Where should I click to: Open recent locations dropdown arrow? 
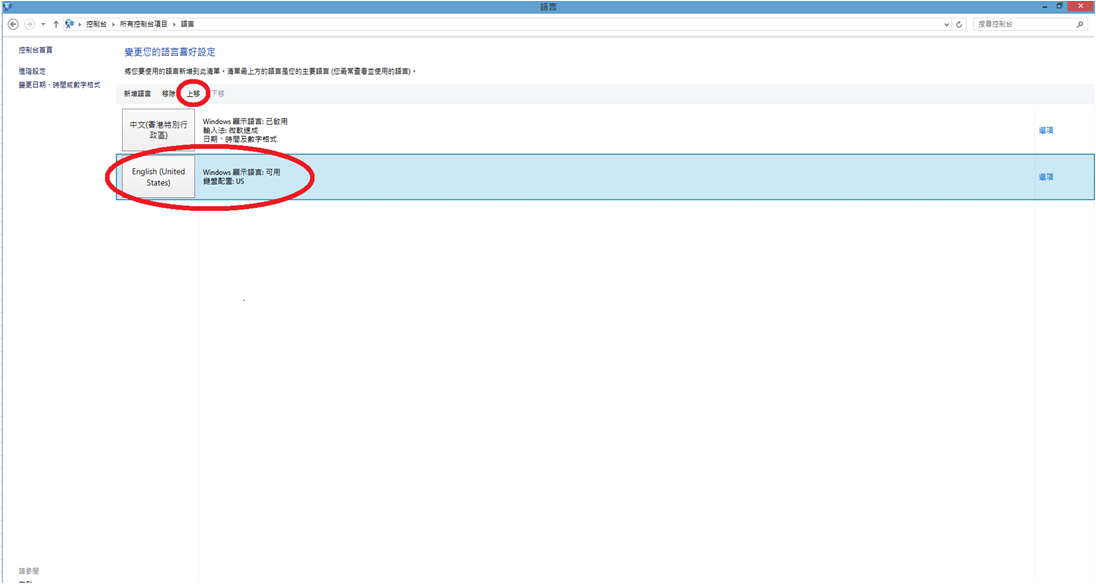pos(43,24)
